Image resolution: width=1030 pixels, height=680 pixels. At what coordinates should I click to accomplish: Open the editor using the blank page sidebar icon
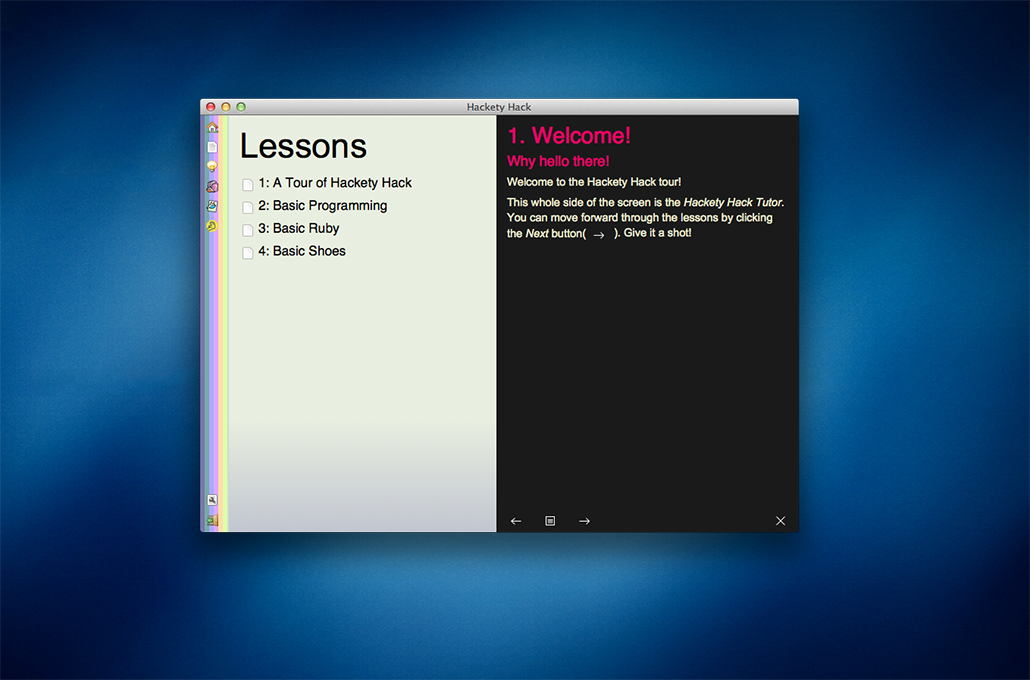(212, 147)
